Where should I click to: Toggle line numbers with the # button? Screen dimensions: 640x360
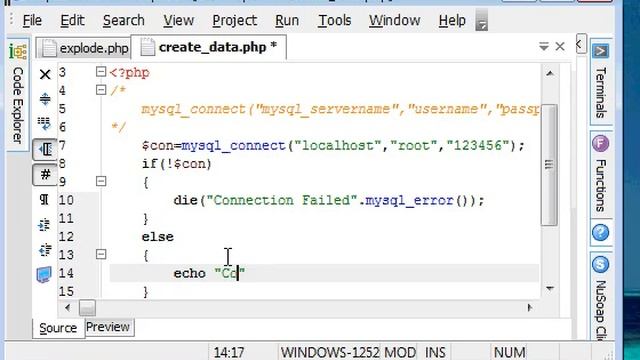point(45,175)
